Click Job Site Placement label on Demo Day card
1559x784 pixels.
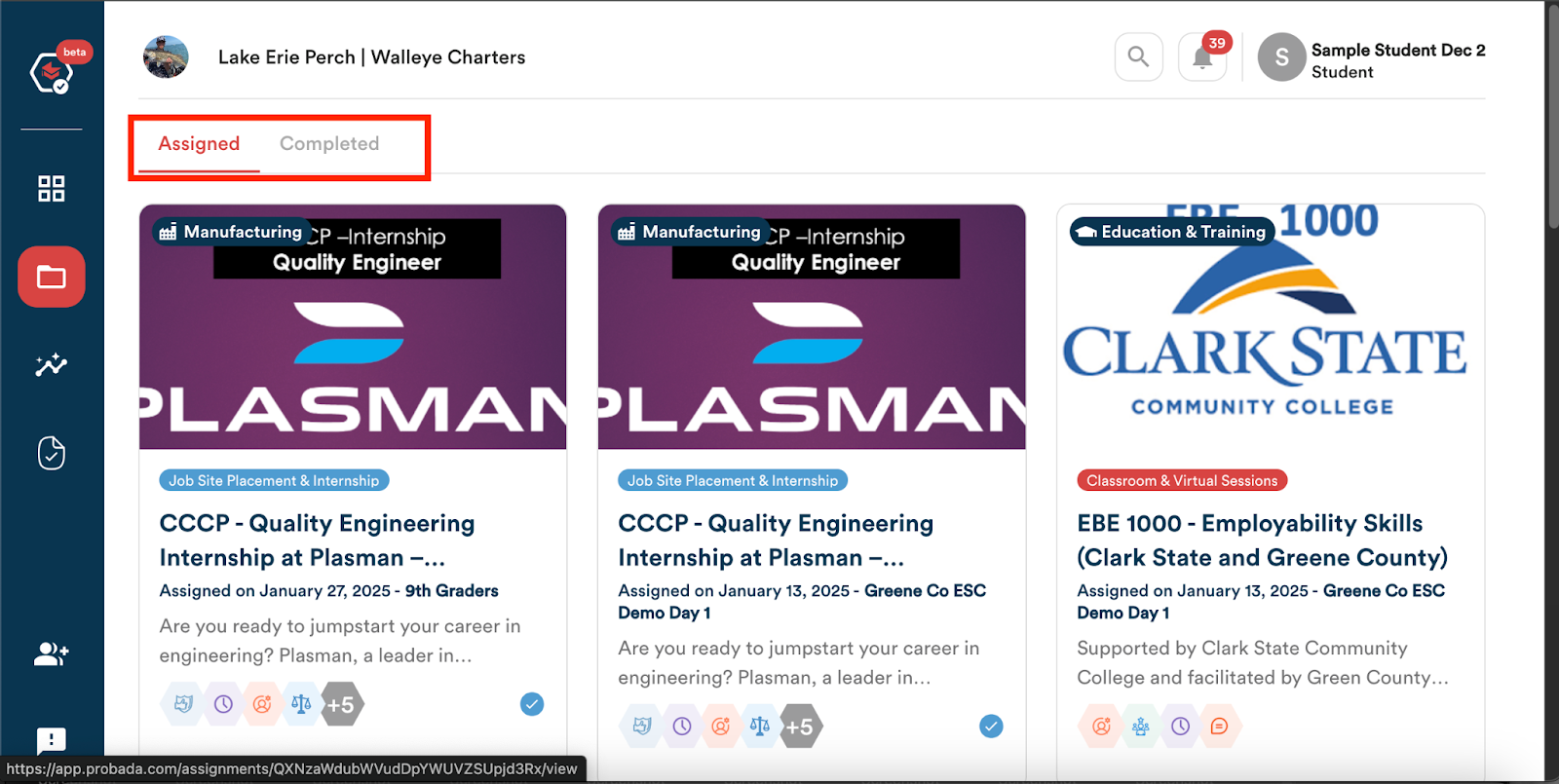click(733, 480)
